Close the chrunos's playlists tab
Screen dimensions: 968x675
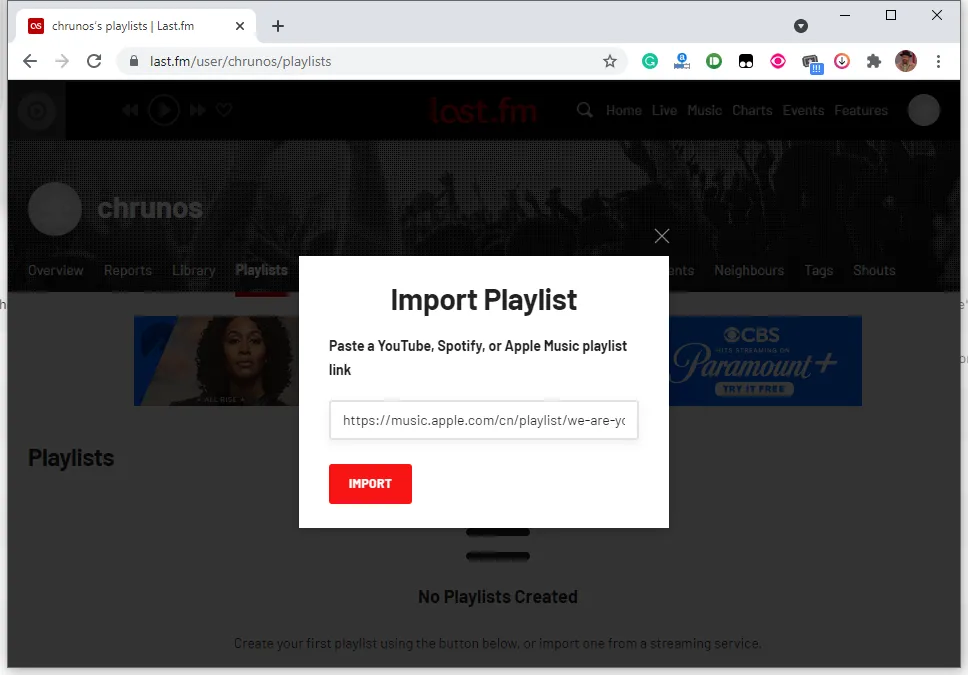240,26
